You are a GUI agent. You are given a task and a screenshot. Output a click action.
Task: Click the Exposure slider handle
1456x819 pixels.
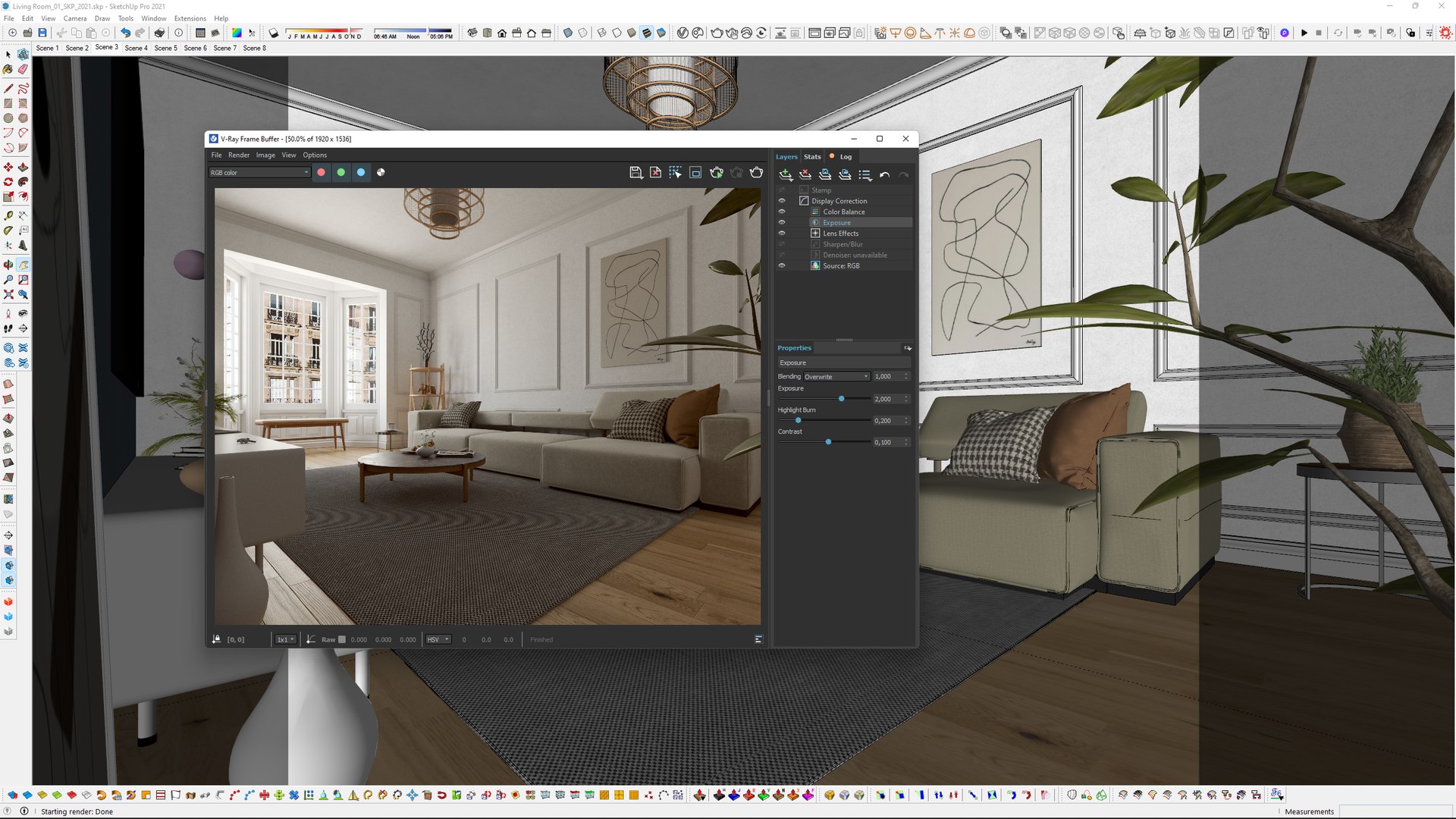[841, 399]
